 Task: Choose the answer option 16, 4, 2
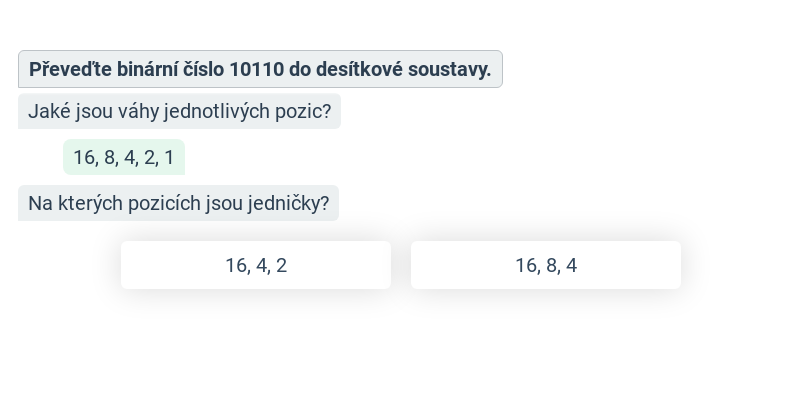tap(256, 265)
